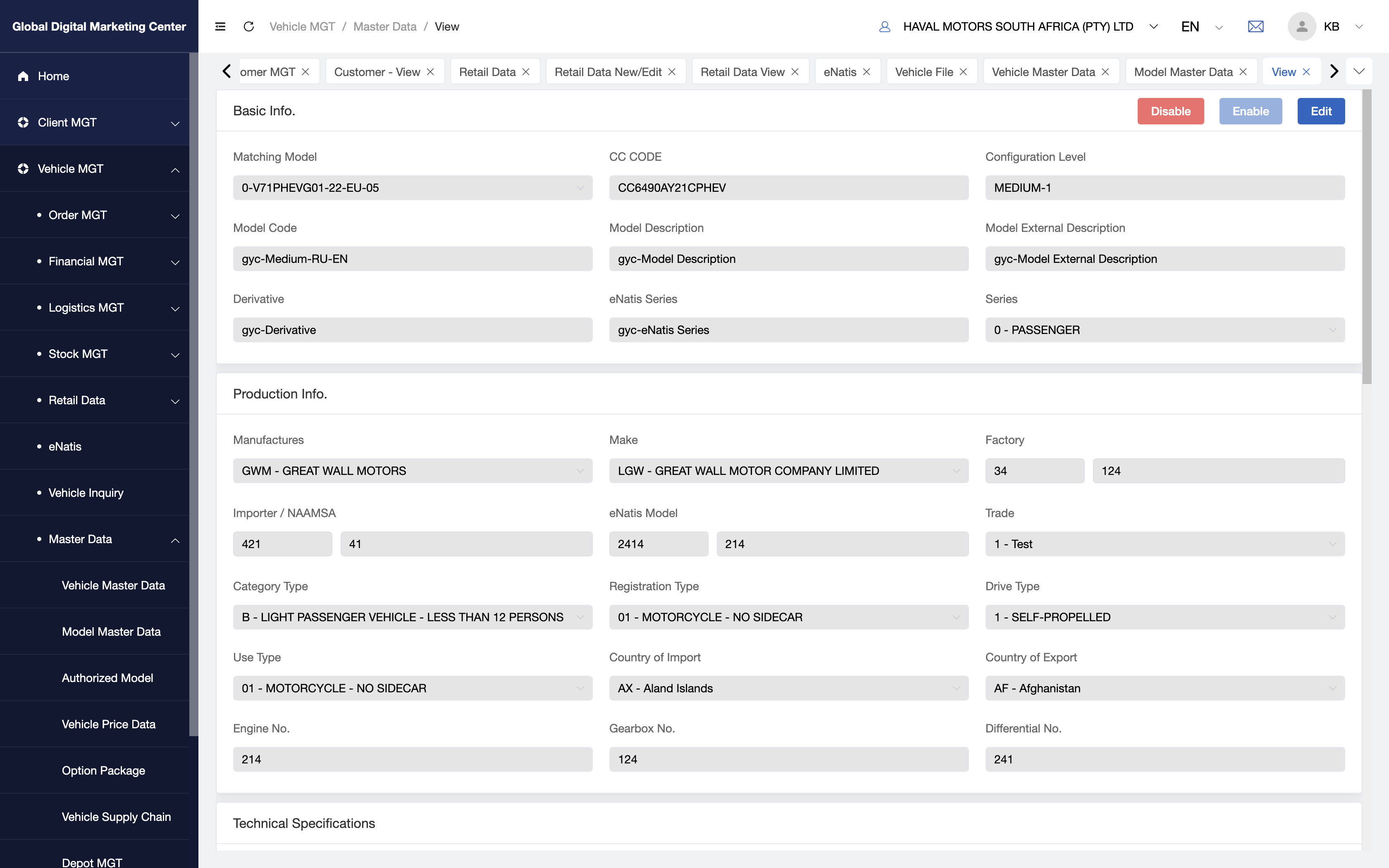Click the CC CODE input field
Image resolution: width=1389 pixels, height=868 pixels.
pyautogui.click(x=789, y=188)
